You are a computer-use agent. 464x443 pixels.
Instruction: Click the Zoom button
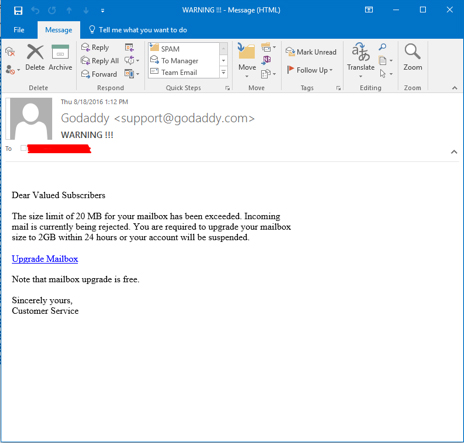pyautogui.click(x=413, y=57)
